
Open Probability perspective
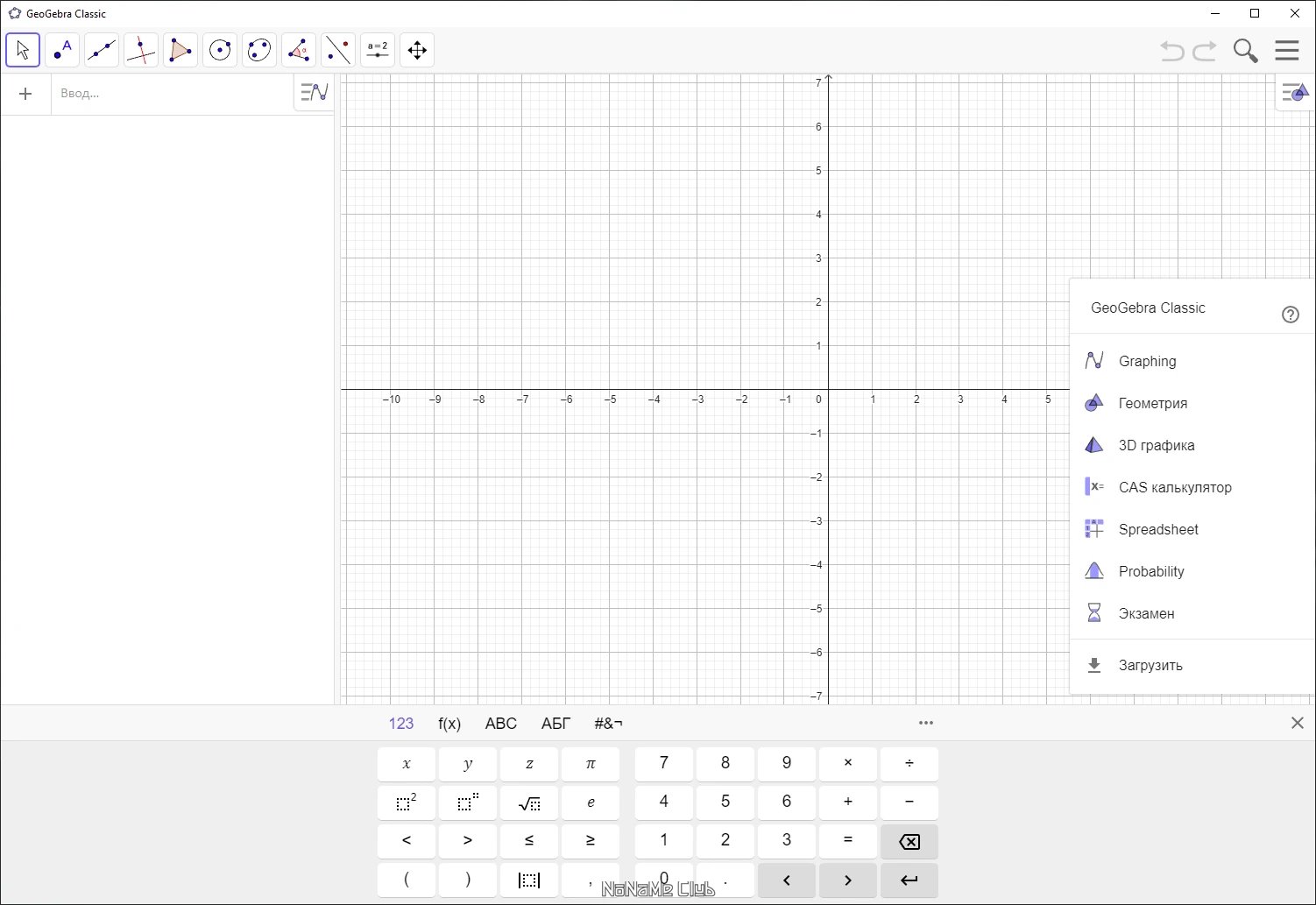(1192, 571)
